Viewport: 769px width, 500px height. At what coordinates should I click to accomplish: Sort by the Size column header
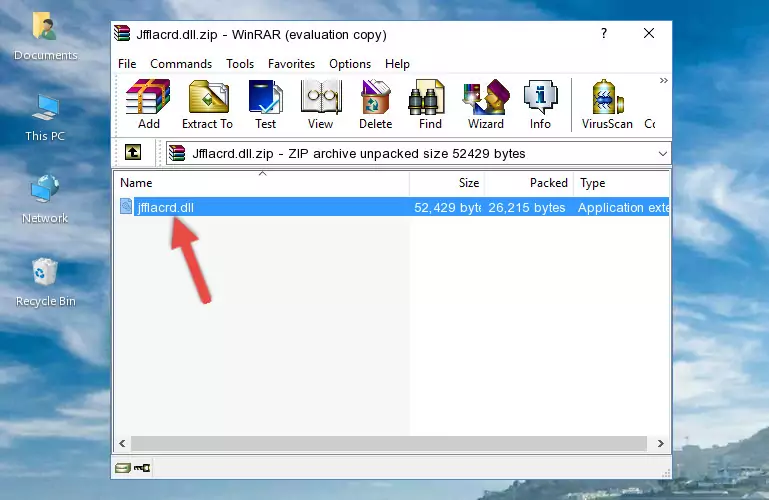(447, 183)
